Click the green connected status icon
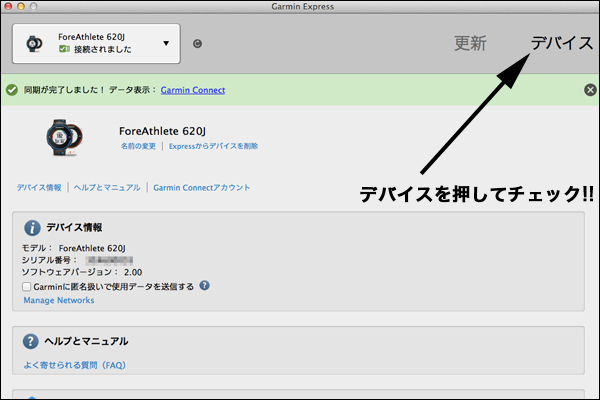 click(x=64, y=49)
